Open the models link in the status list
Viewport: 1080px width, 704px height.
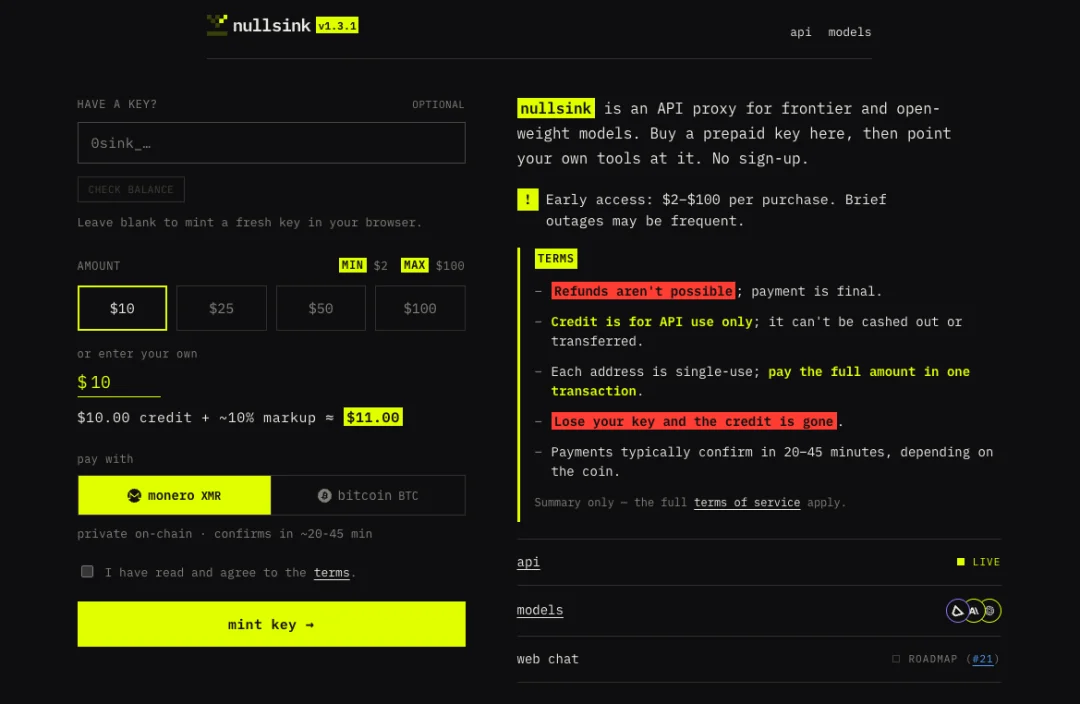pos(540,610)
